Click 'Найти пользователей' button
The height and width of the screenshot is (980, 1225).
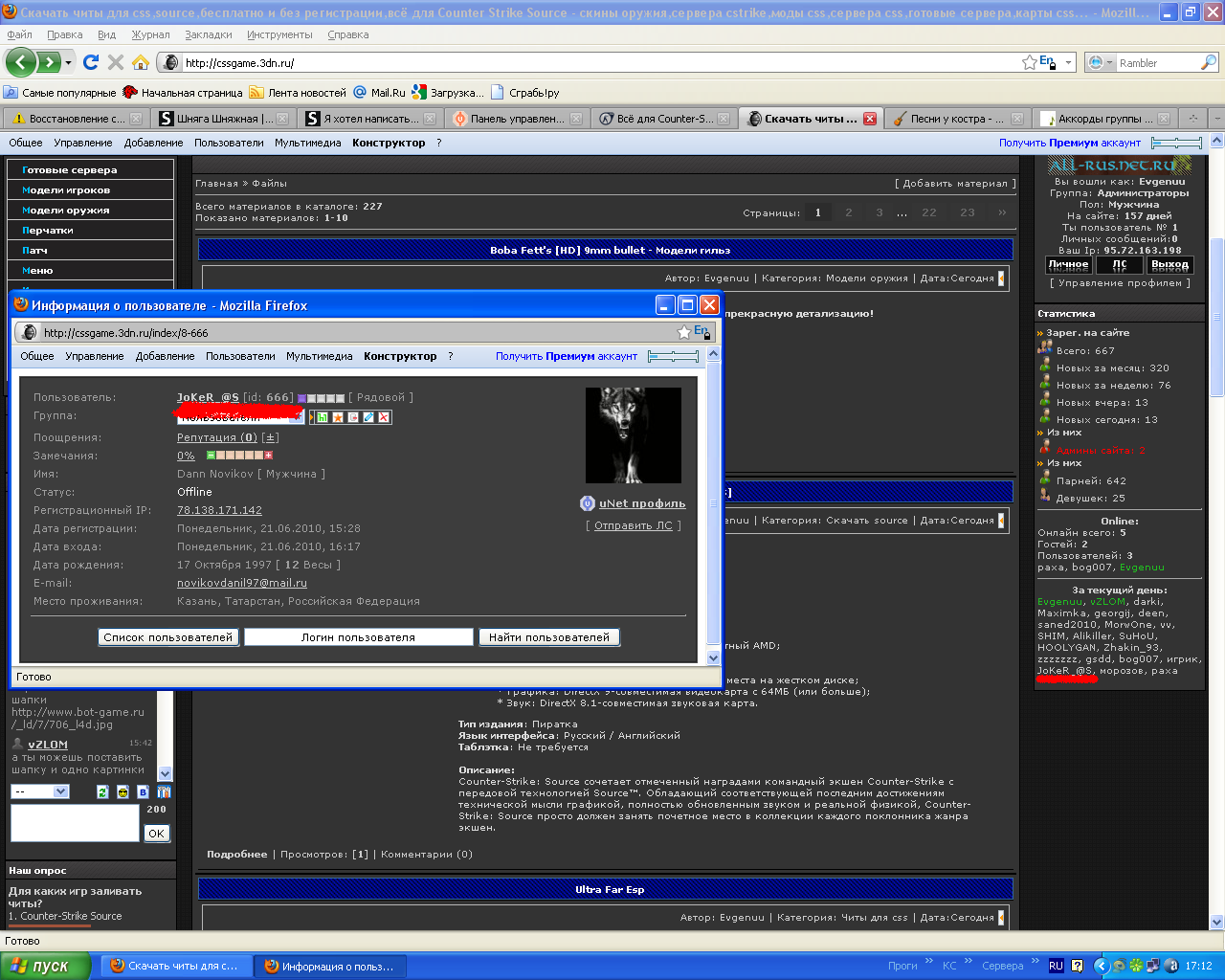[x=549, y=637]
